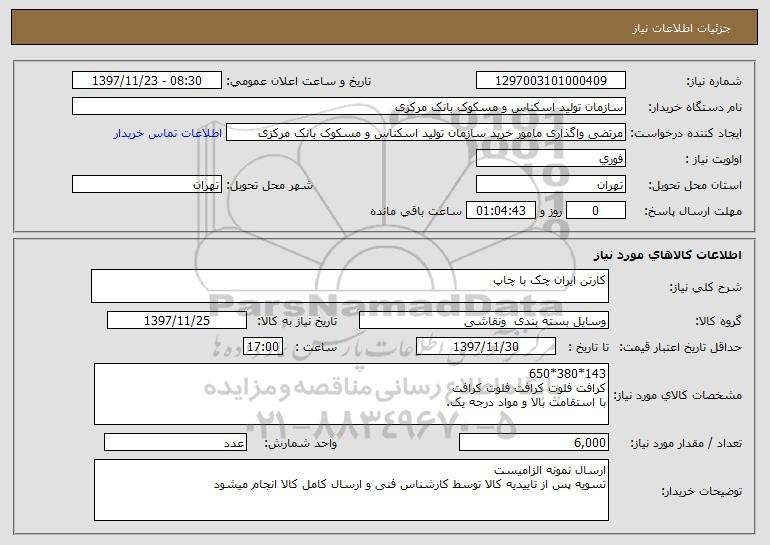The height and width of the screenshot is (545, 770).
Task: Click the quantity field showing 6,000
Action: pos(534,442)
